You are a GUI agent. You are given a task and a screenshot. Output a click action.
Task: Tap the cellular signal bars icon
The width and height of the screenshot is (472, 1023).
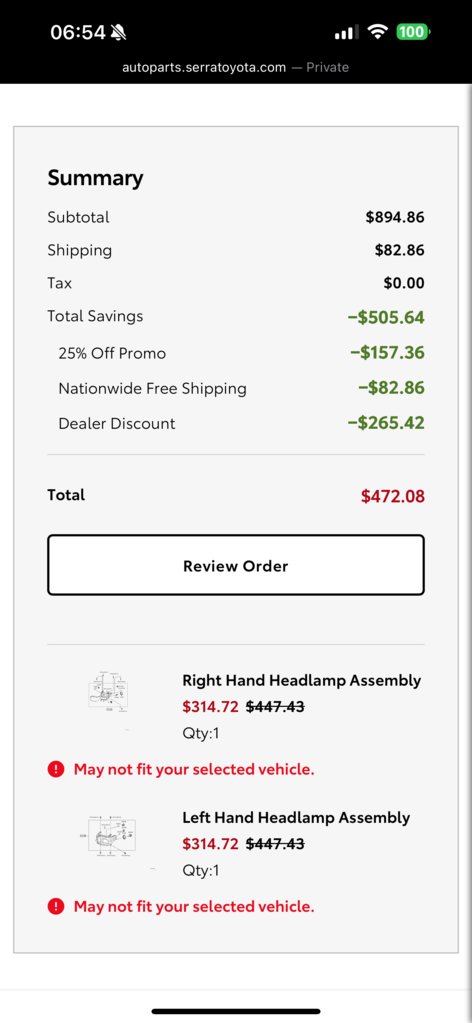click(345, 32)
